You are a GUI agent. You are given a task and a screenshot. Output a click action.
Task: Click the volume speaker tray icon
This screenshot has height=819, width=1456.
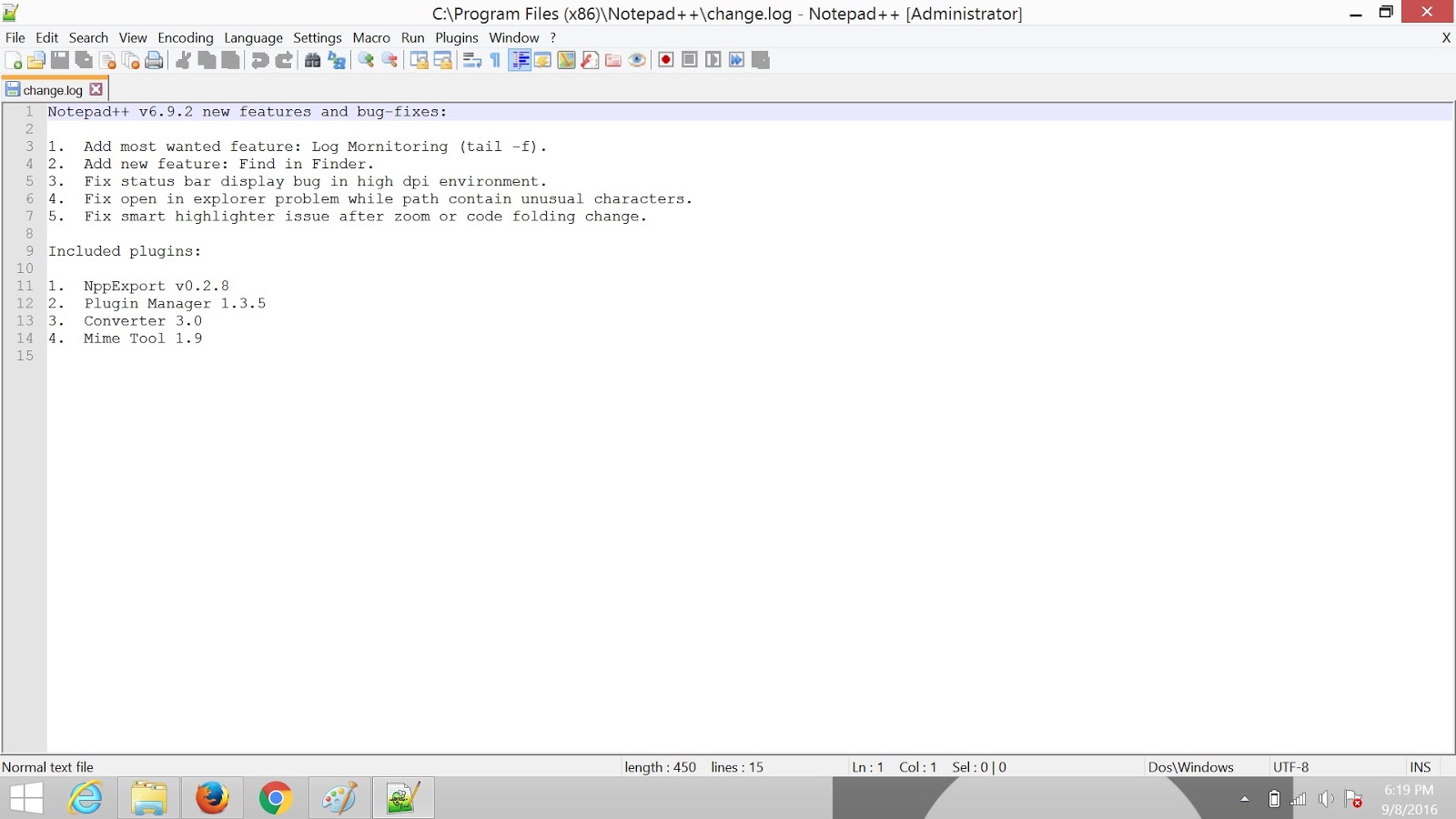pos(1326,799)
